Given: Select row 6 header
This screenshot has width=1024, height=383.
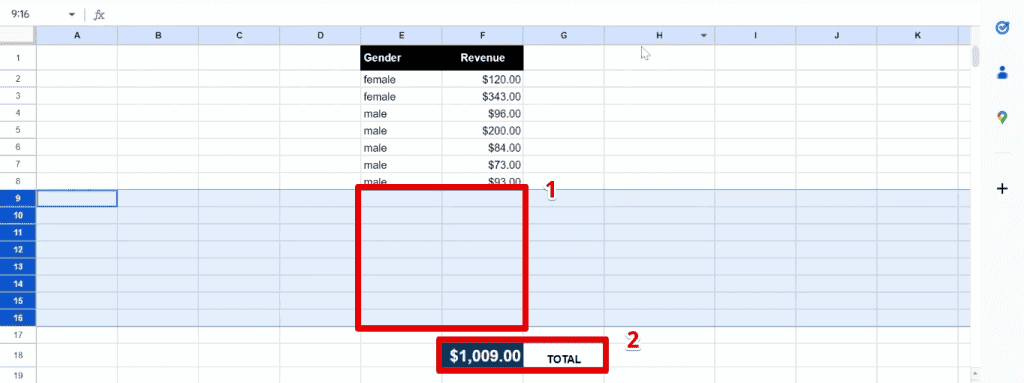Looking at the screenshot, I should [x=18, y=147].
